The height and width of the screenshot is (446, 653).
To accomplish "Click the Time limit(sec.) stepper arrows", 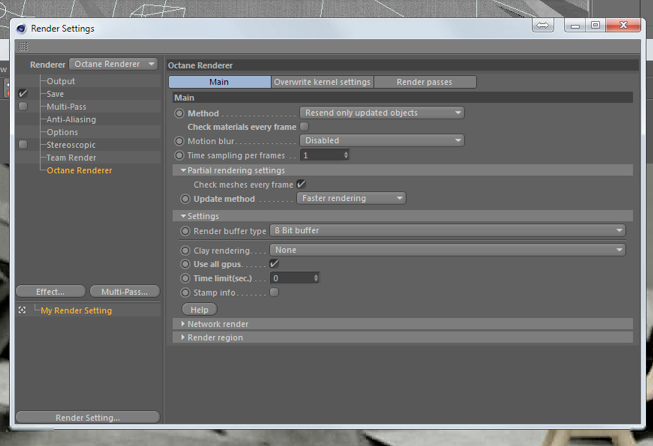I will [316, 278].
